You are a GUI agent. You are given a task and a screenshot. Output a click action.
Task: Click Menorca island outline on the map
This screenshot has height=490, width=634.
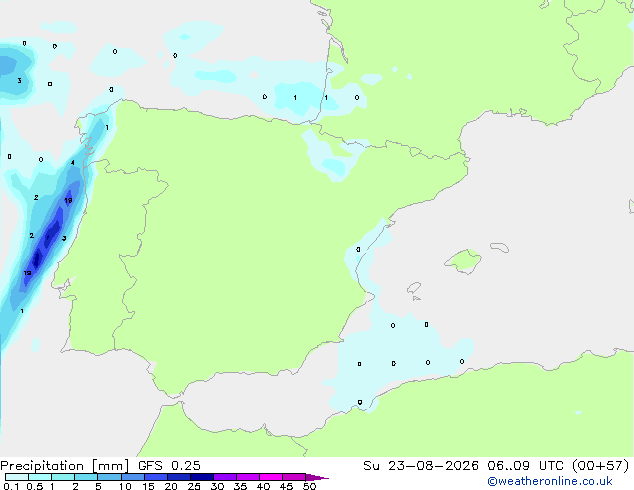click(500, 247)
